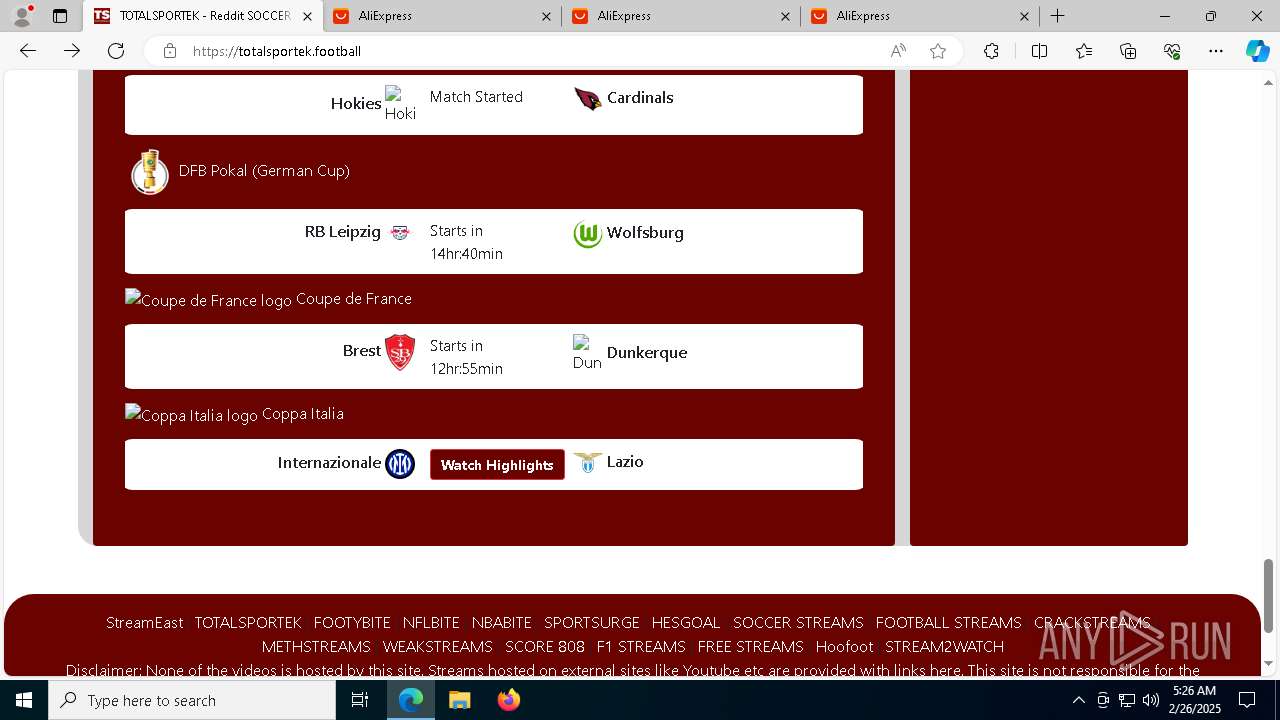Open the RB Leipzig vs Wolfsburg match

pos(494,241)
